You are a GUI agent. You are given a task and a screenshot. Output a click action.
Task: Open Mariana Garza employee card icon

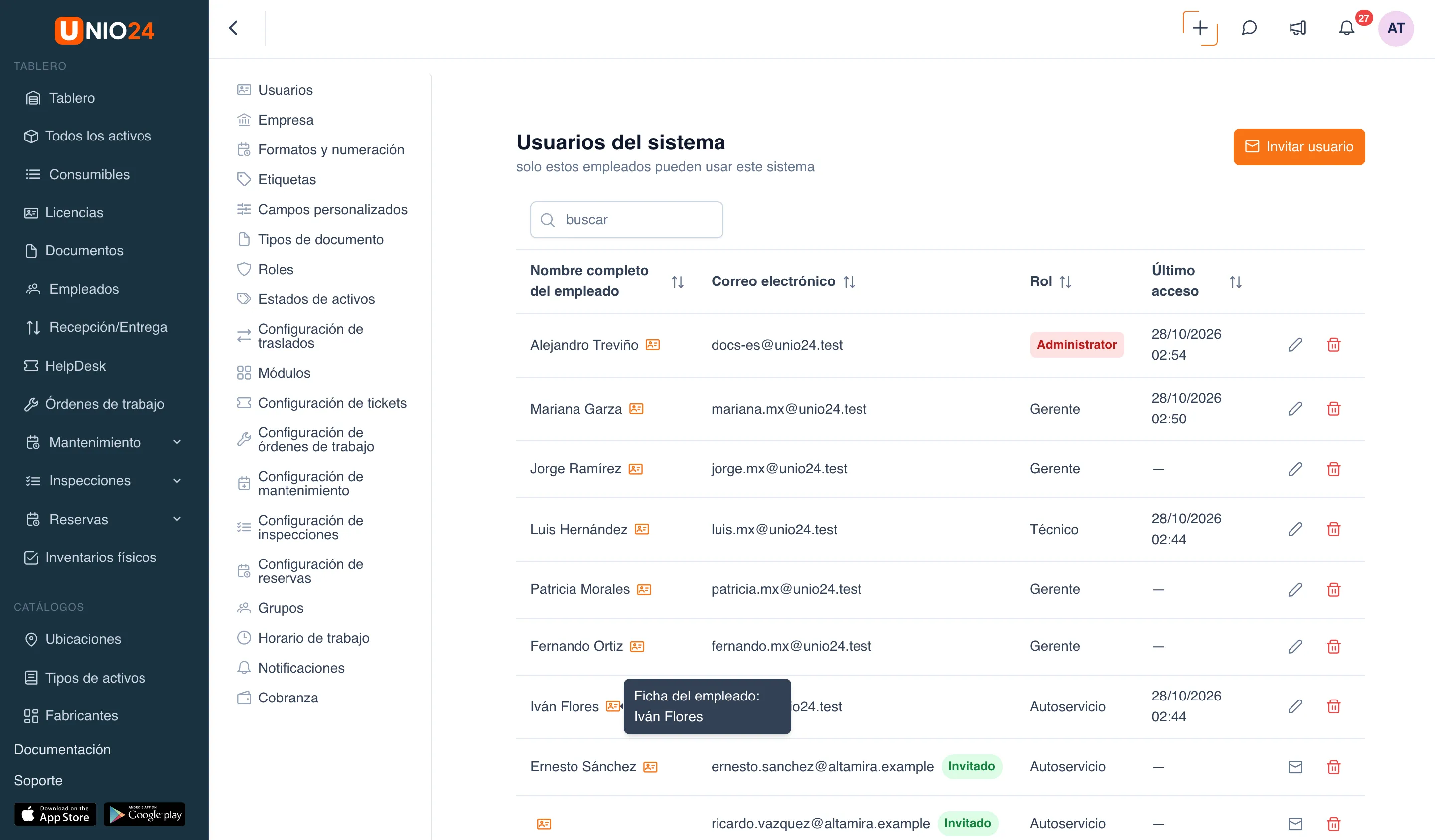[x=636, y=409]
